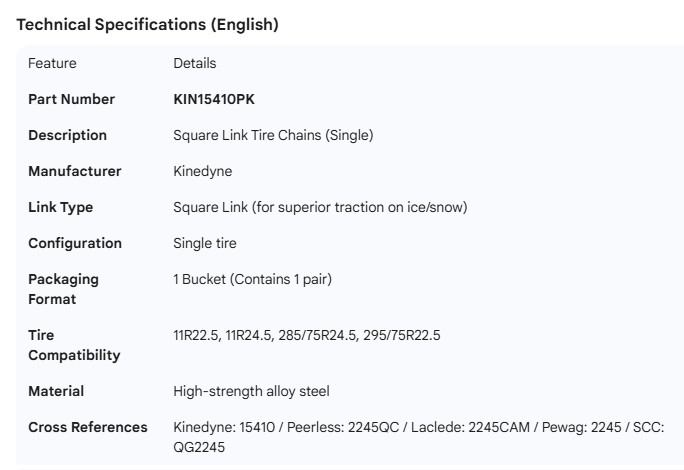Click the High-strength alloy steel value
Image resolution: width=684 pixels, height=470 pixels.
(x=251, y=391)
